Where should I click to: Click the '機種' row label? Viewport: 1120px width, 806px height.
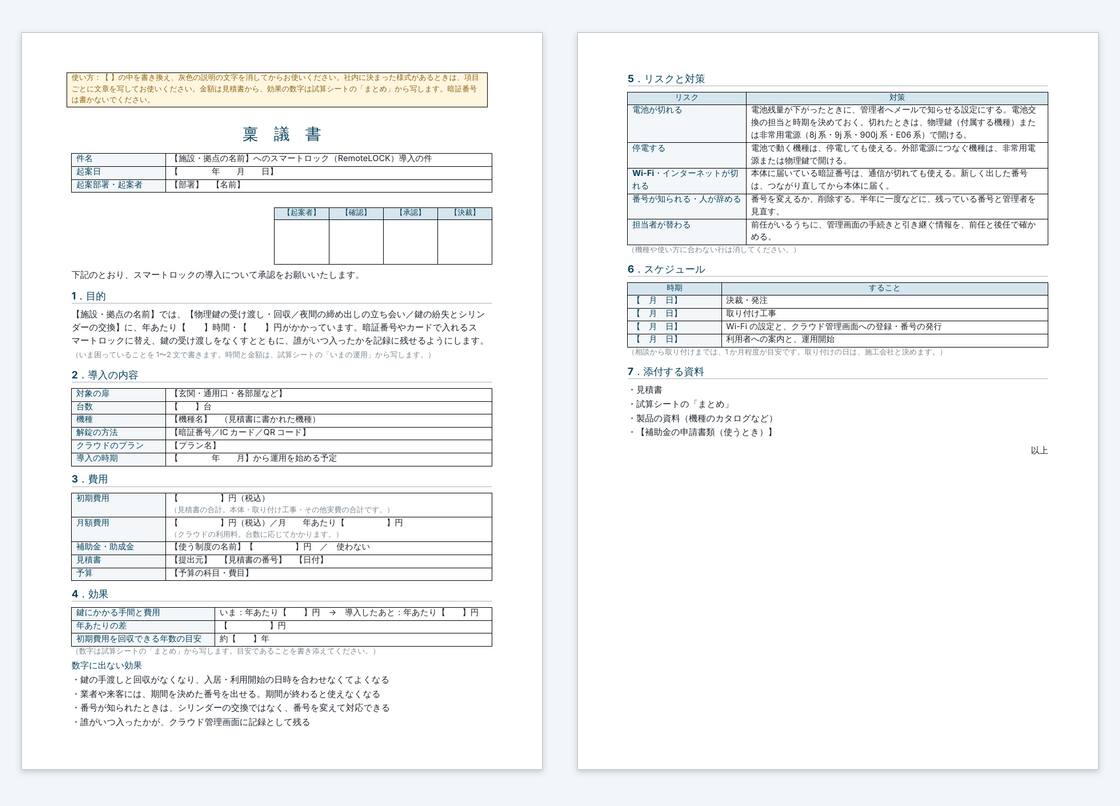[x=119, y=420]
